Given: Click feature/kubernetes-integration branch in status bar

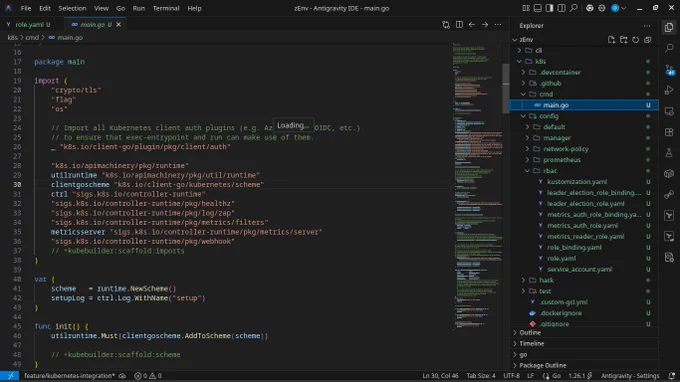Looking at the screenshot, I should point(69,376).
